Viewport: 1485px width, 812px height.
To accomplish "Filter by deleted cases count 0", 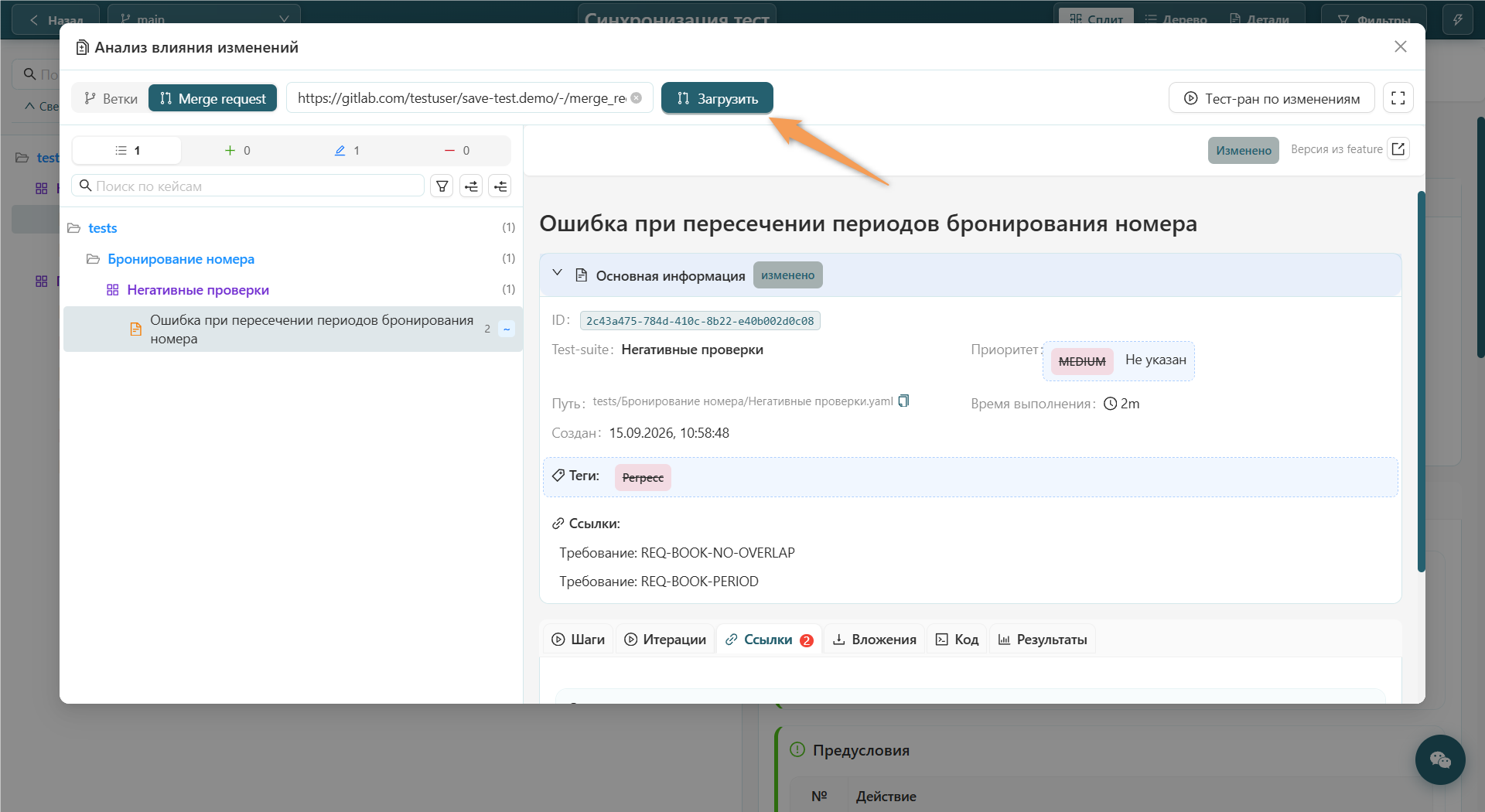I will coord(456,150).
